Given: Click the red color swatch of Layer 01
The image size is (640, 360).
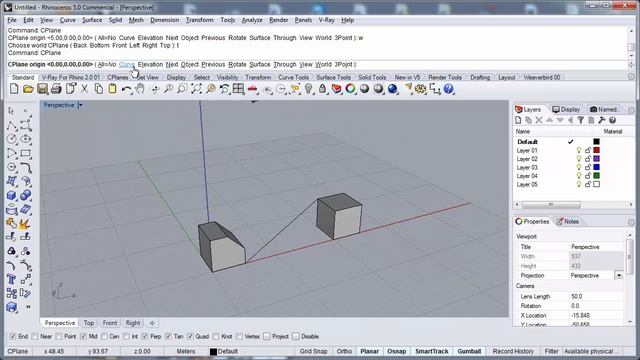Looking at the screenshot, I should tap(596, 150).
